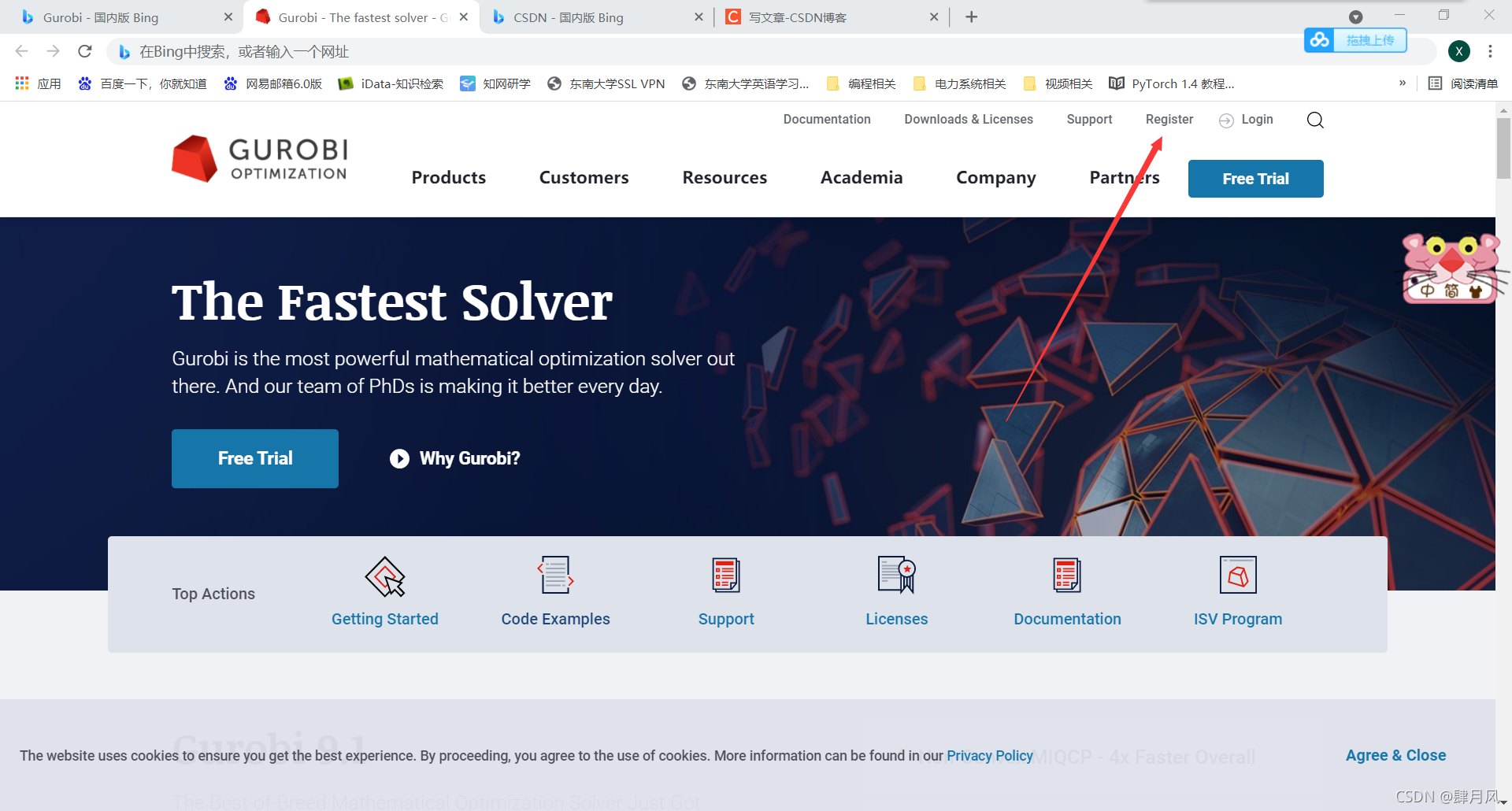1512x811 pixels.
Task: Close the CSDN - 国内版 Bing tab
Action: [699, 17]
